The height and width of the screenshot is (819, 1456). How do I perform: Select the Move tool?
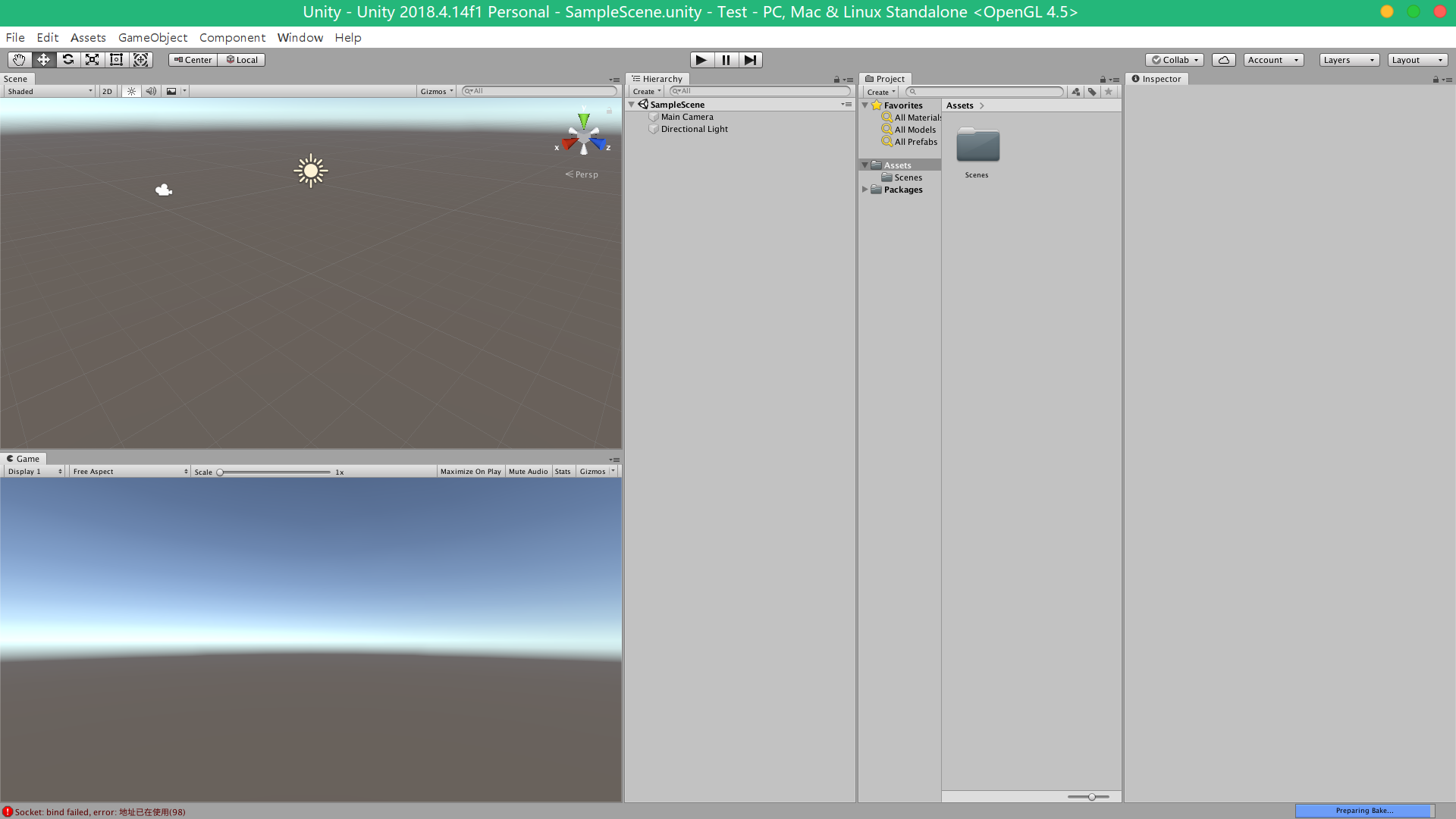[43, 59]
